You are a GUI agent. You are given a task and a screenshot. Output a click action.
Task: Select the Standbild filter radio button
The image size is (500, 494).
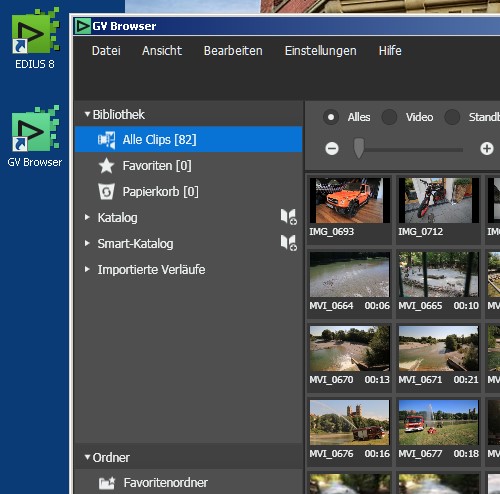pos(452,117)
